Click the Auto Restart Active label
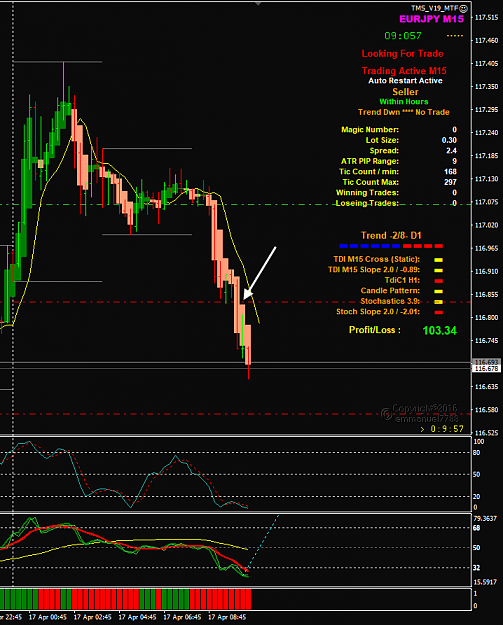 405,81
